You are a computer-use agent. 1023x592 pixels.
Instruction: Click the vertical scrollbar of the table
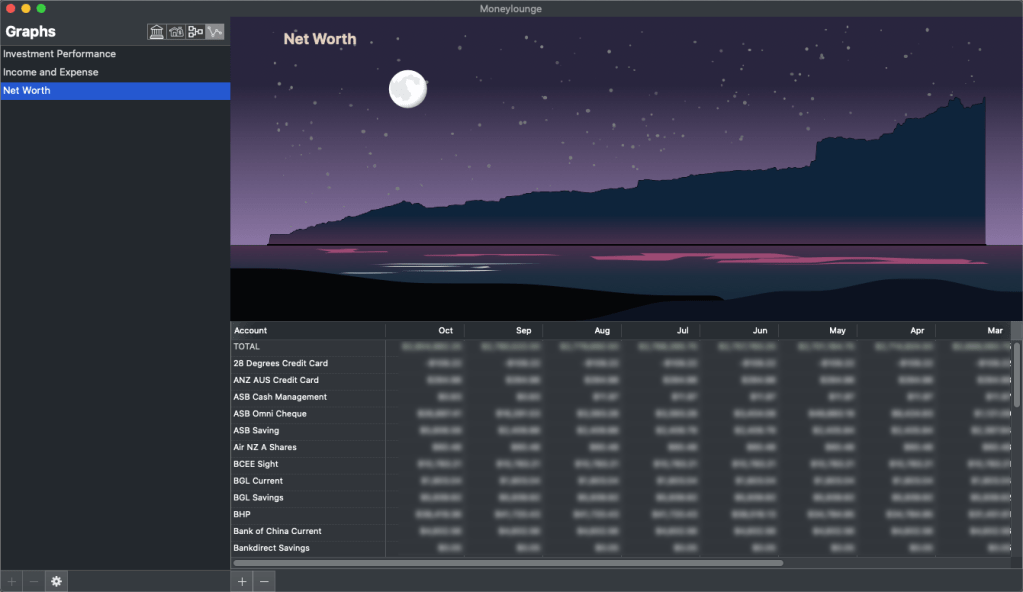[1017, 375]
